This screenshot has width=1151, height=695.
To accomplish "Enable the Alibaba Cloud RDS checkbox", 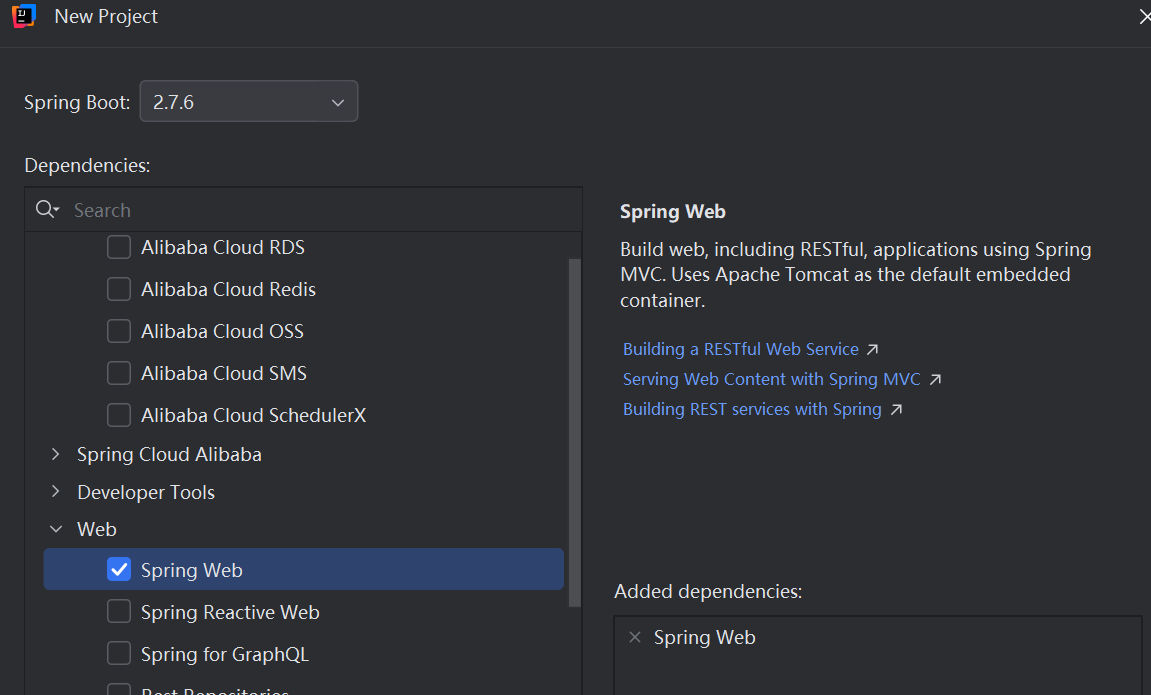I will (119, 247).
